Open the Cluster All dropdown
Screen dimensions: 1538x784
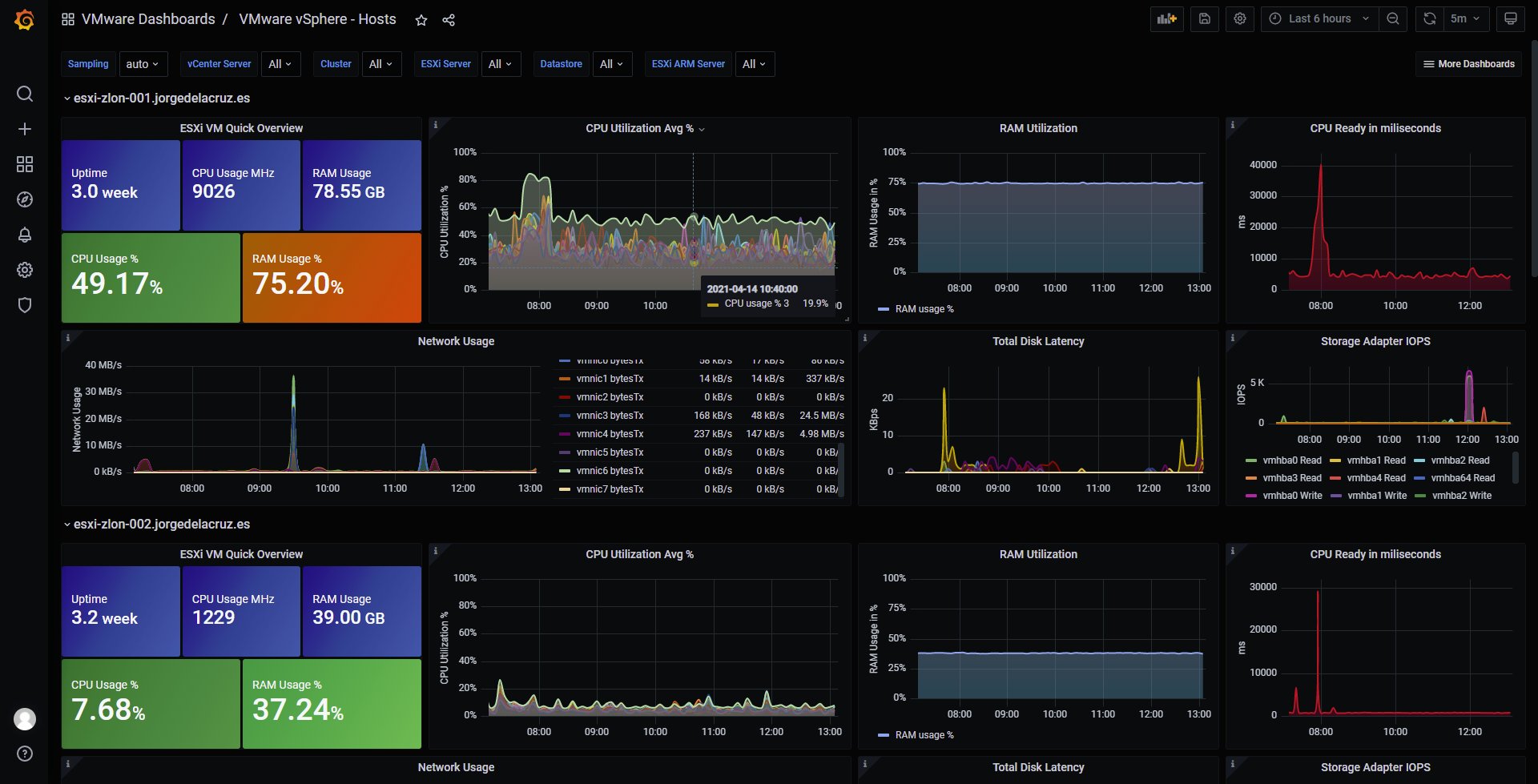[381, 64]
